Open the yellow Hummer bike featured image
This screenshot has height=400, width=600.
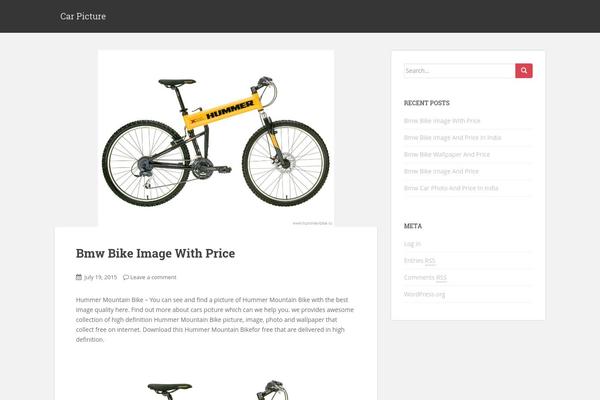click(x=216, y=138)
